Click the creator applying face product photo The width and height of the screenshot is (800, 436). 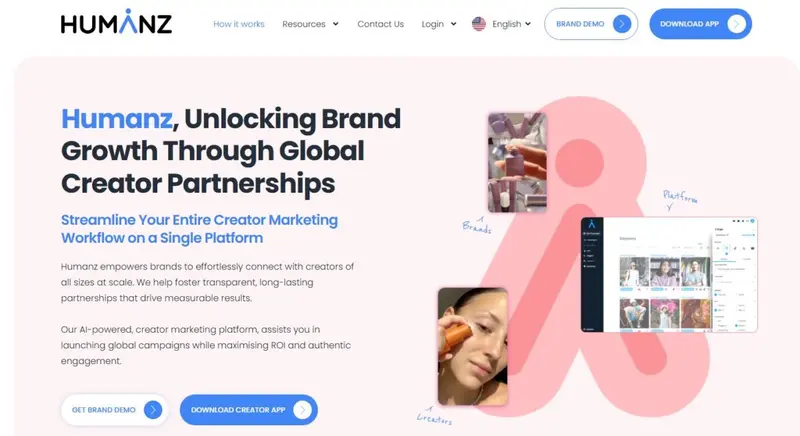pyautogui.click(x=472, y=346)
